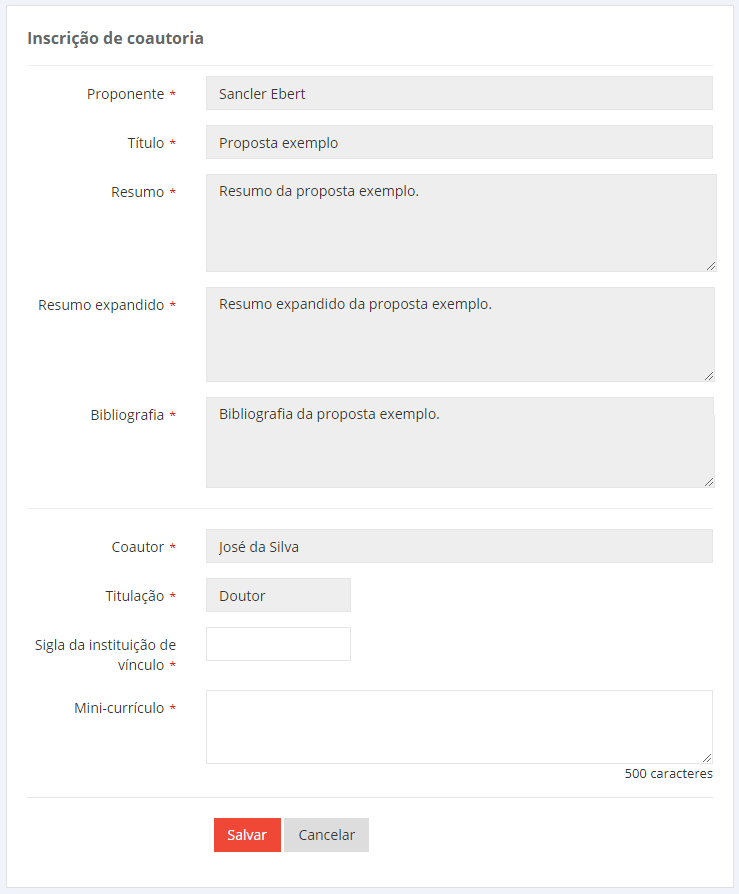
Task: Click the Coautor label text
Action: pos(138,547)
